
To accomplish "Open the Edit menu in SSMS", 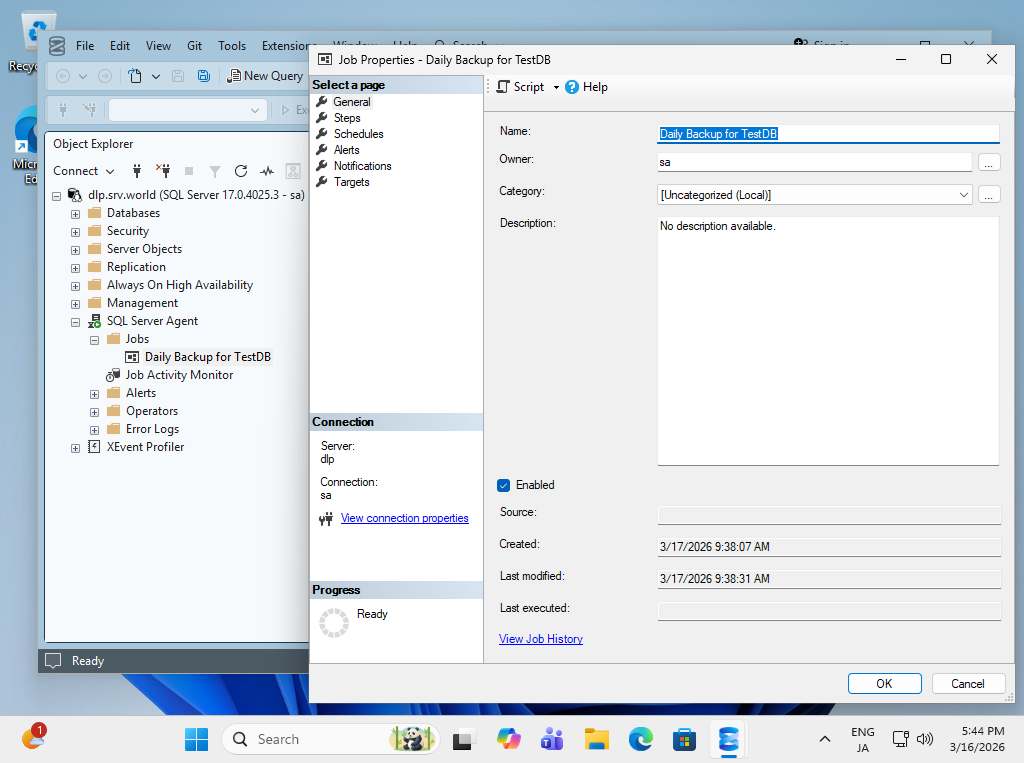I will pos(120,46).
